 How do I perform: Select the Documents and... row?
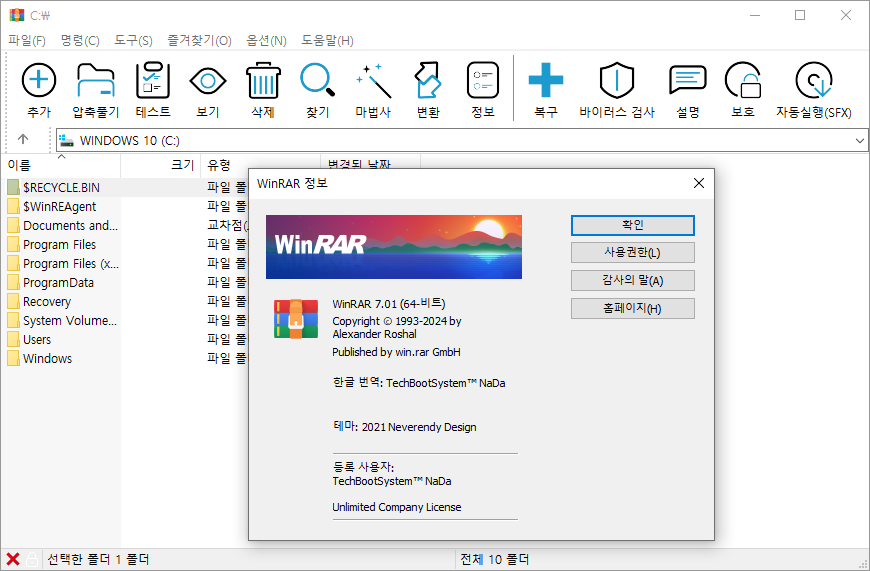pos(124,225)
